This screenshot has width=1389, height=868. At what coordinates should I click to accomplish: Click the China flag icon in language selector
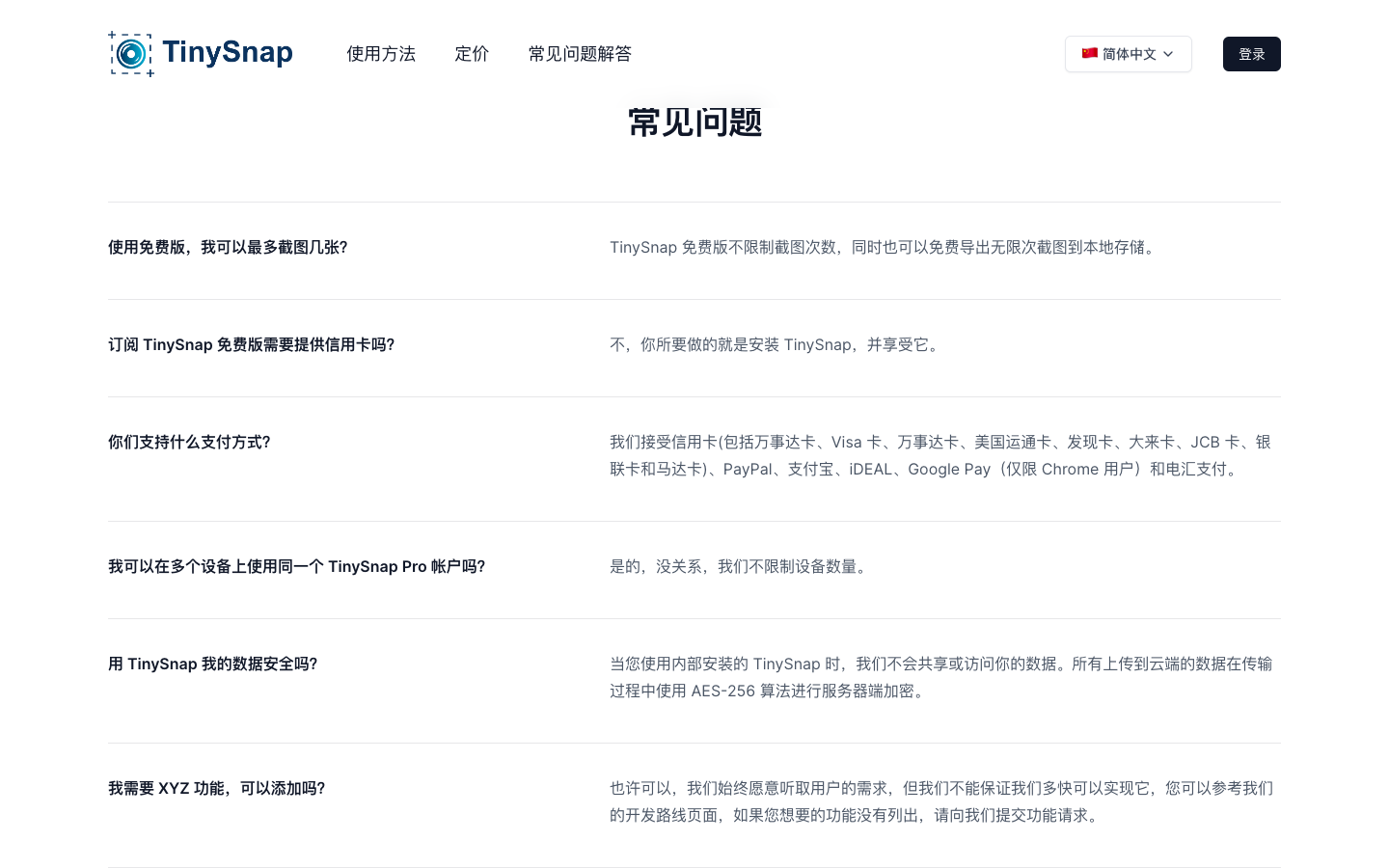pos(1090,54)
